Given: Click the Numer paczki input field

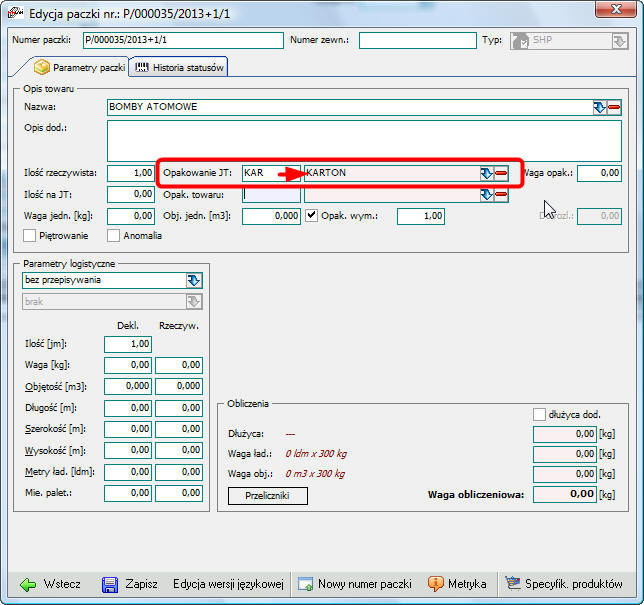Looking at the screenshot, I should coord(183,40).
